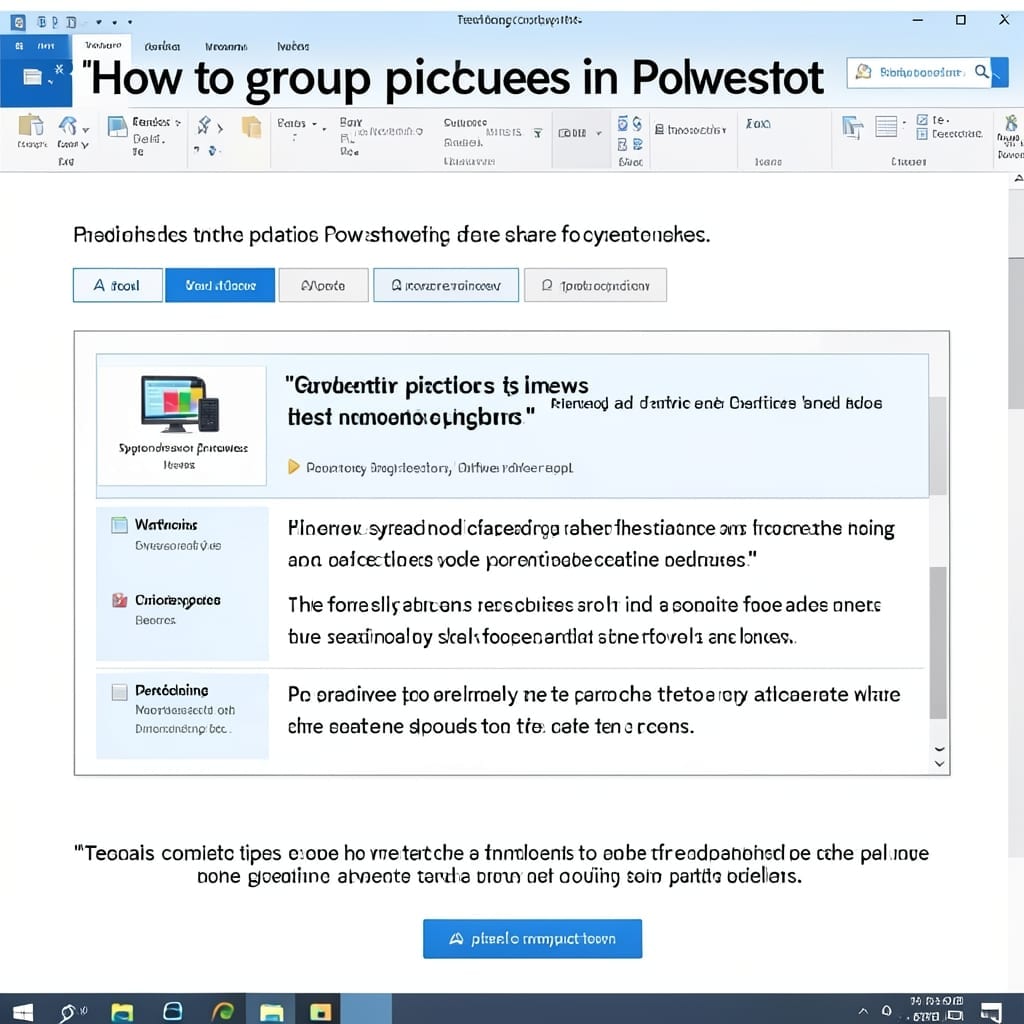Click the red icon beside 'Cnioiexpotes'
1024x1024 pixels.
[x=120, y=600]
